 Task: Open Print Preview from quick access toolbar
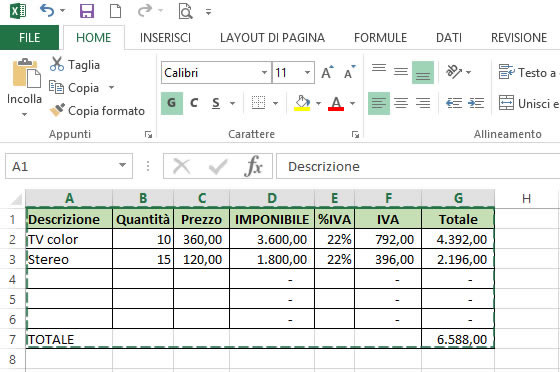coord(185,11)
